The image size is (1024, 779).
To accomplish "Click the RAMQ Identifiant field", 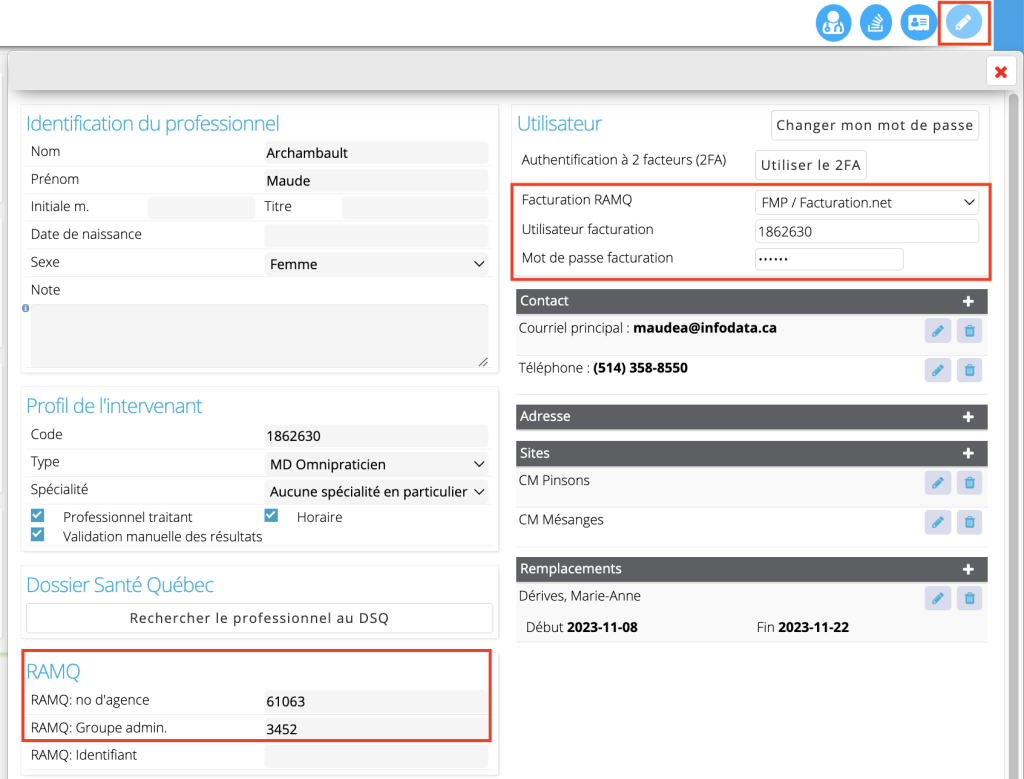I will (x=376, y=756).
